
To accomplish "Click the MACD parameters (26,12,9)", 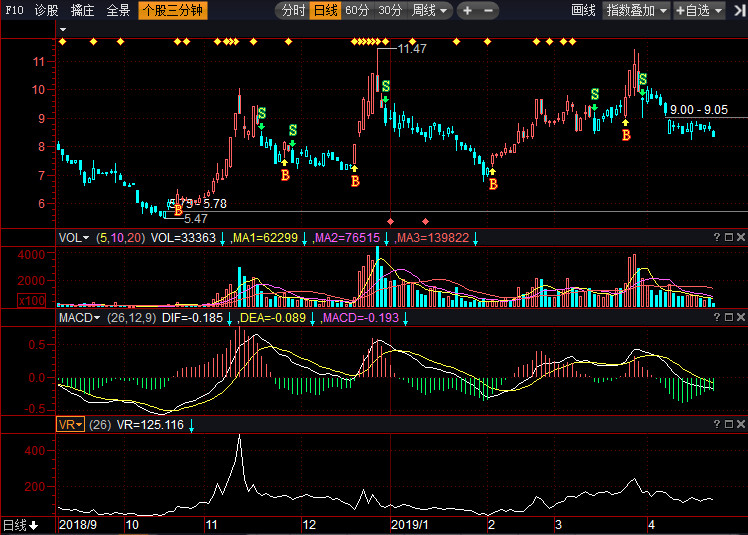I will [x=132, y=318].
